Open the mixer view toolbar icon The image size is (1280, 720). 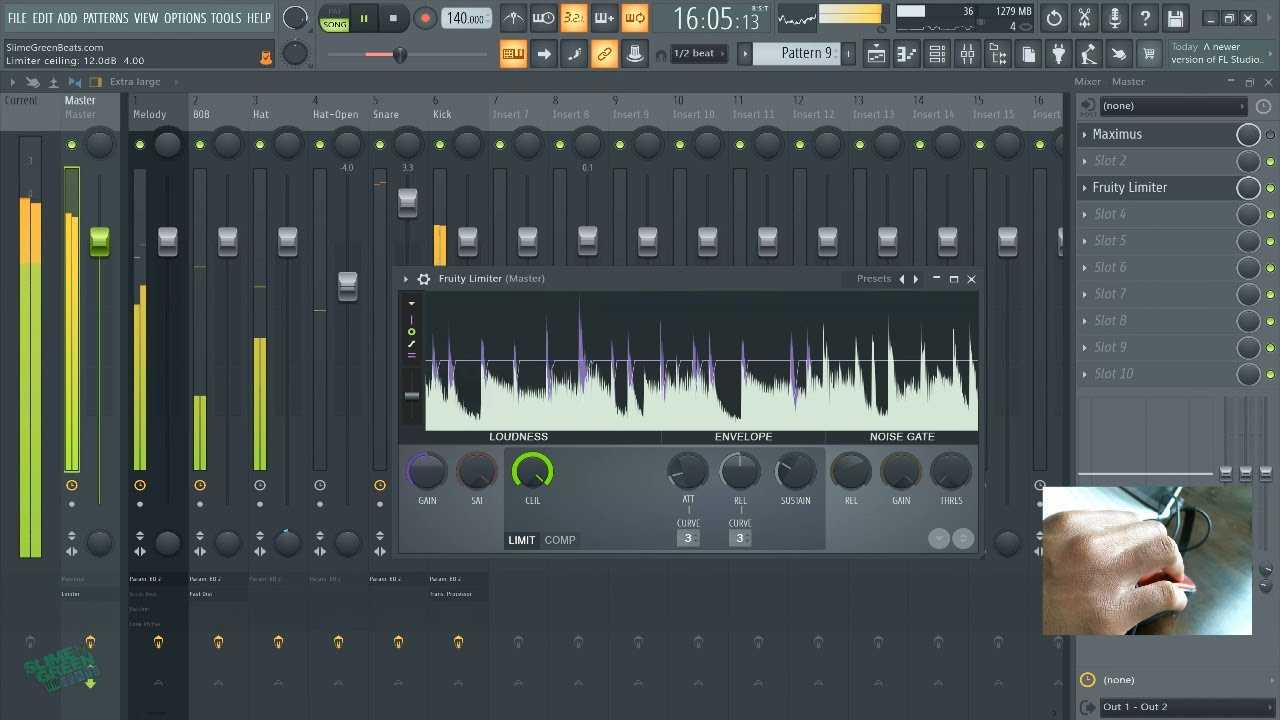coord(967,54)
